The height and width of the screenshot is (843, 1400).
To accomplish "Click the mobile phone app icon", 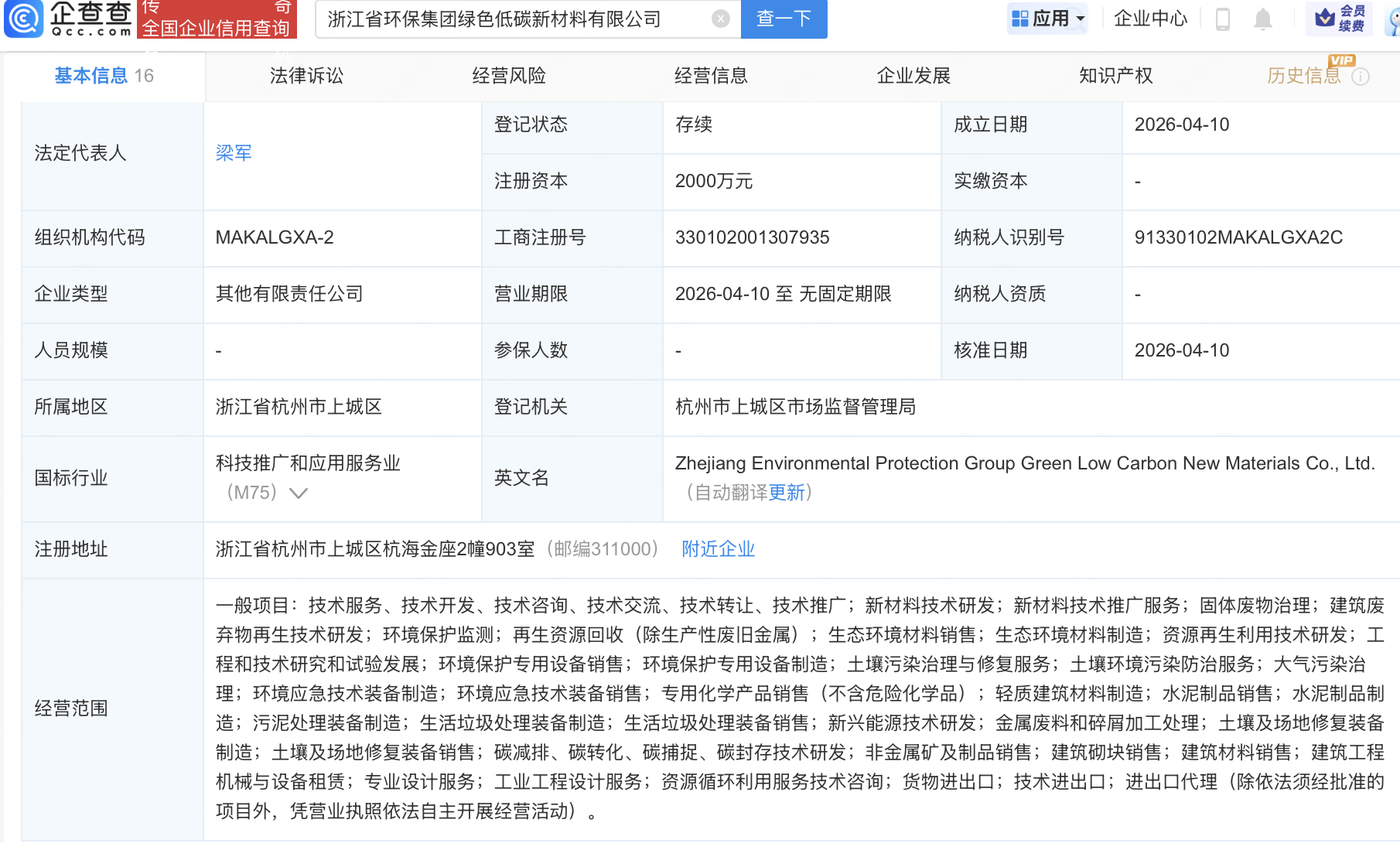I will [x=1222, y=19].
